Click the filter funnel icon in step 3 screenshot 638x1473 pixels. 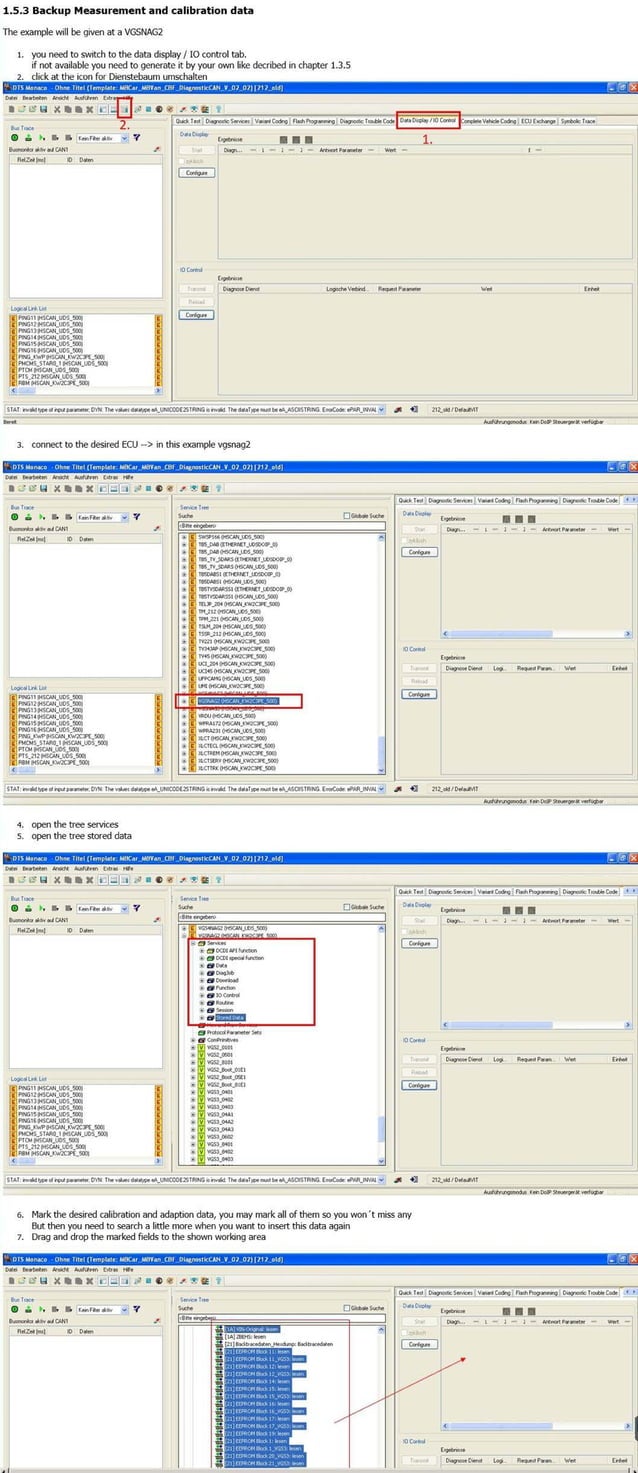coord(137,517)
